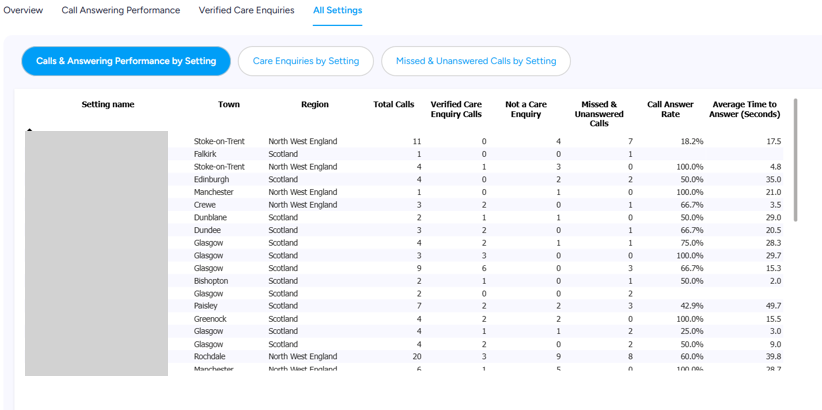Sort table by Region column
This screenshot has height=410, width=822.
[x=315, y=104]
